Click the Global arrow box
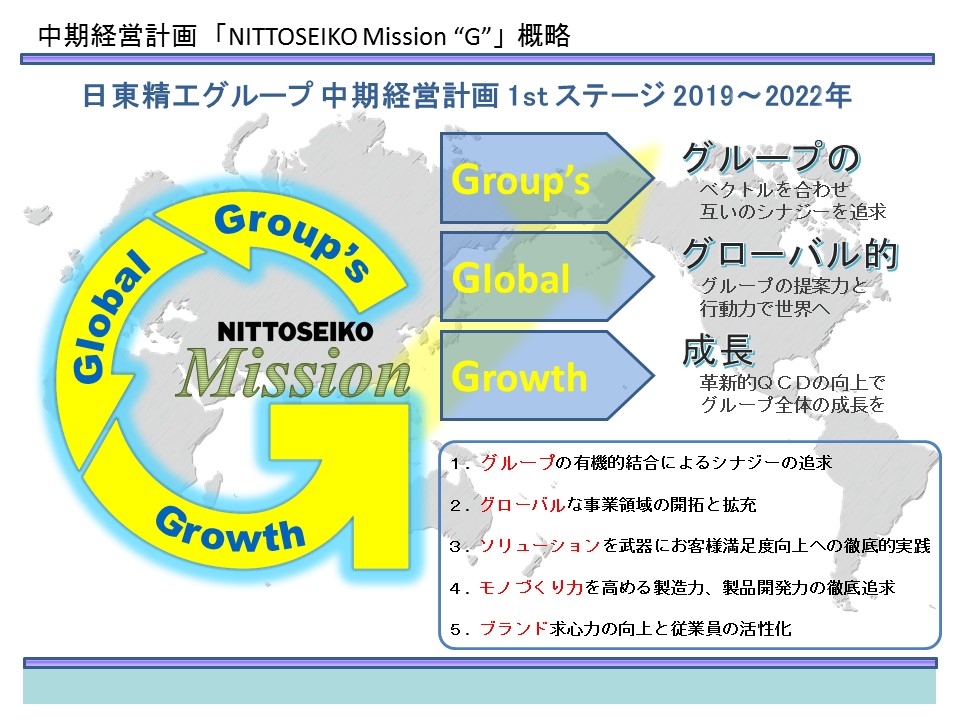Viewport: 960px width, 720px height. pos(547,277)
